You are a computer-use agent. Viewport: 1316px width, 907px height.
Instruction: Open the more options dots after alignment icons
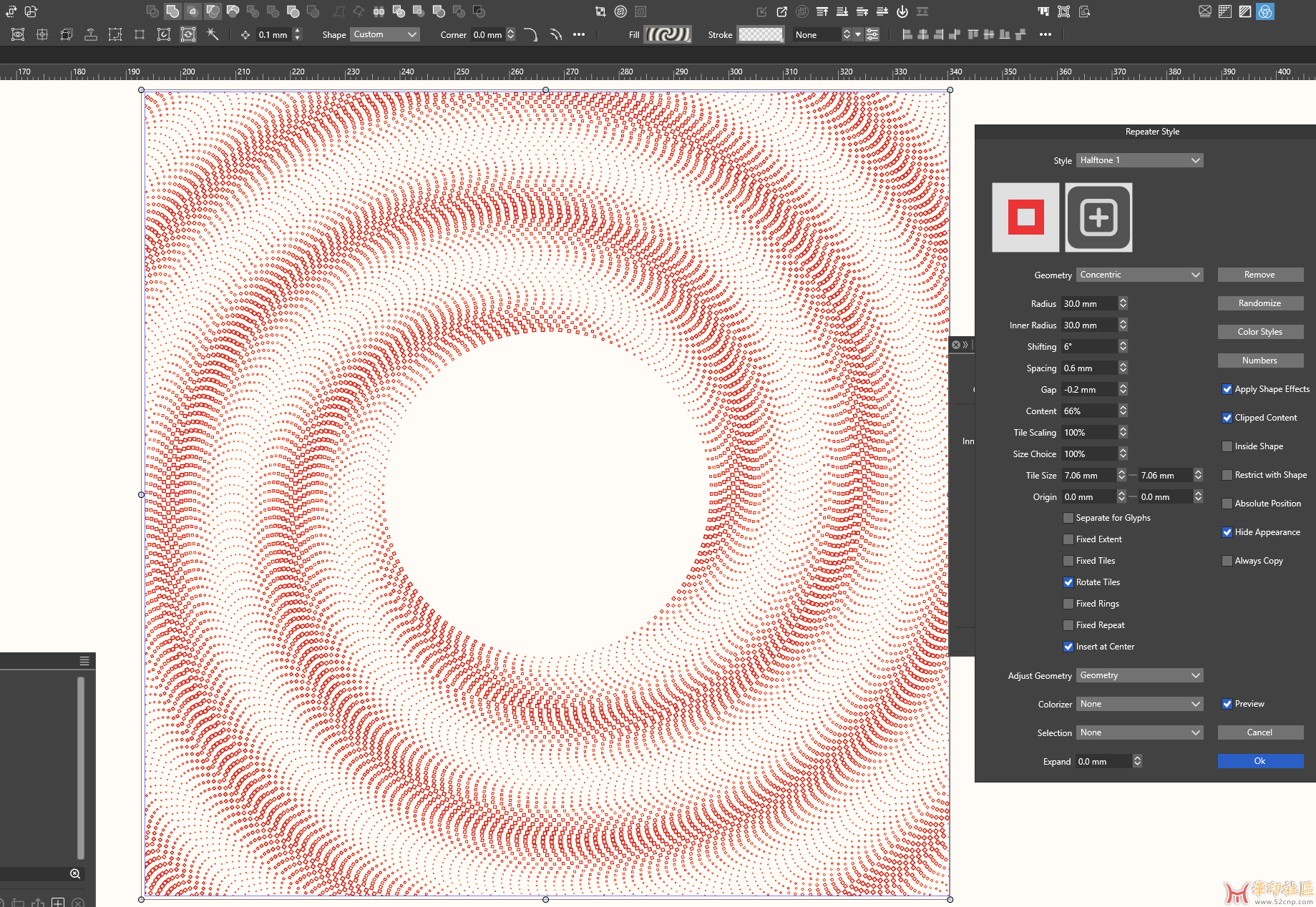[x=1046, y=34]
